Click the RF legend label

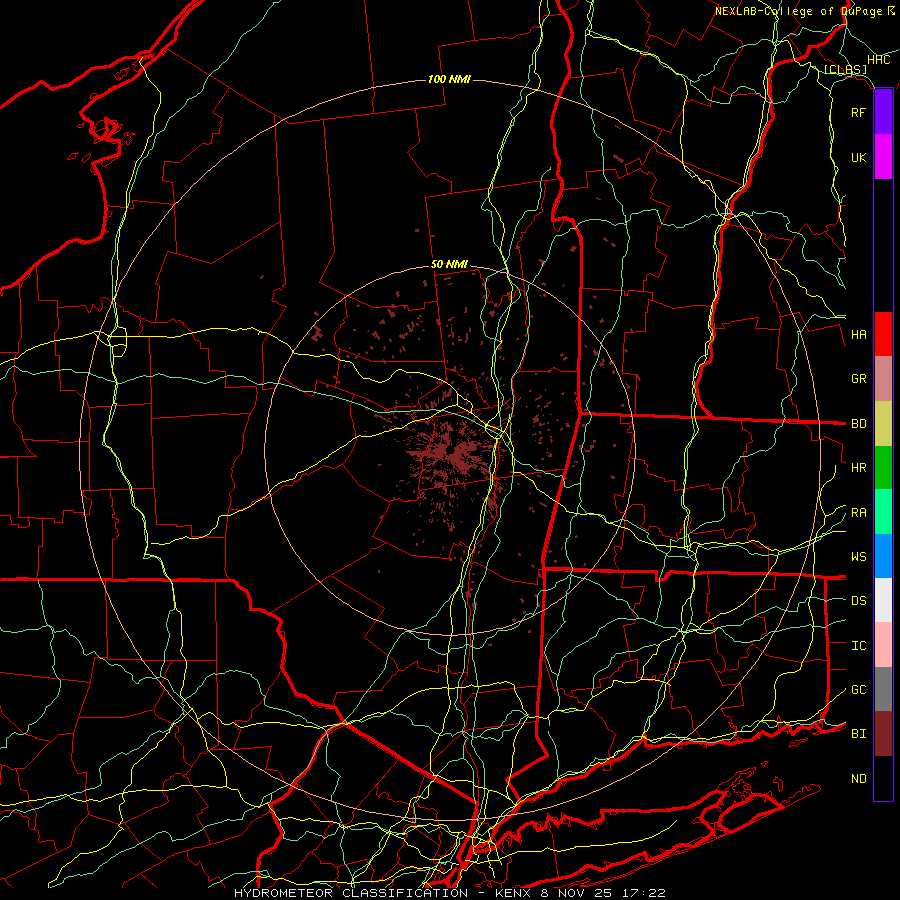coord(858,112)
